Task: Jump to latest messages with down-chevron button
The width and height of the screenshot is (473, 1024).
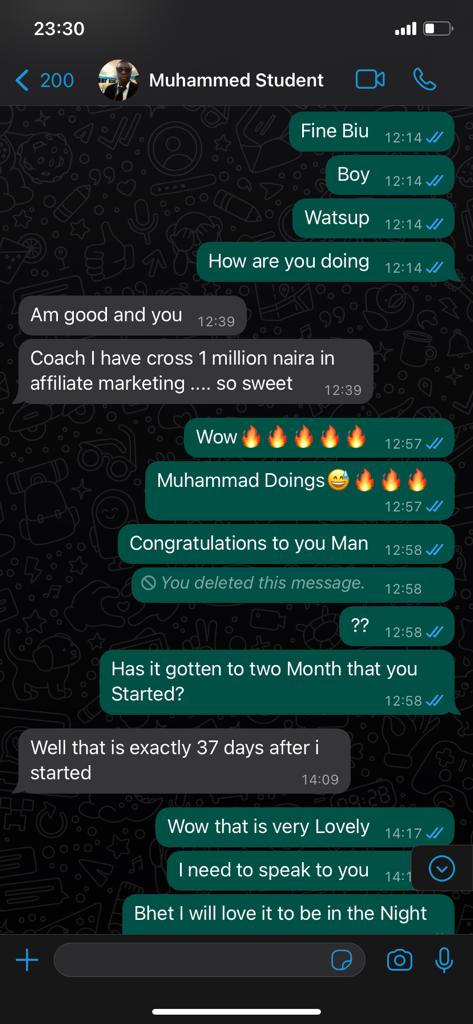Action: (442, 868)
